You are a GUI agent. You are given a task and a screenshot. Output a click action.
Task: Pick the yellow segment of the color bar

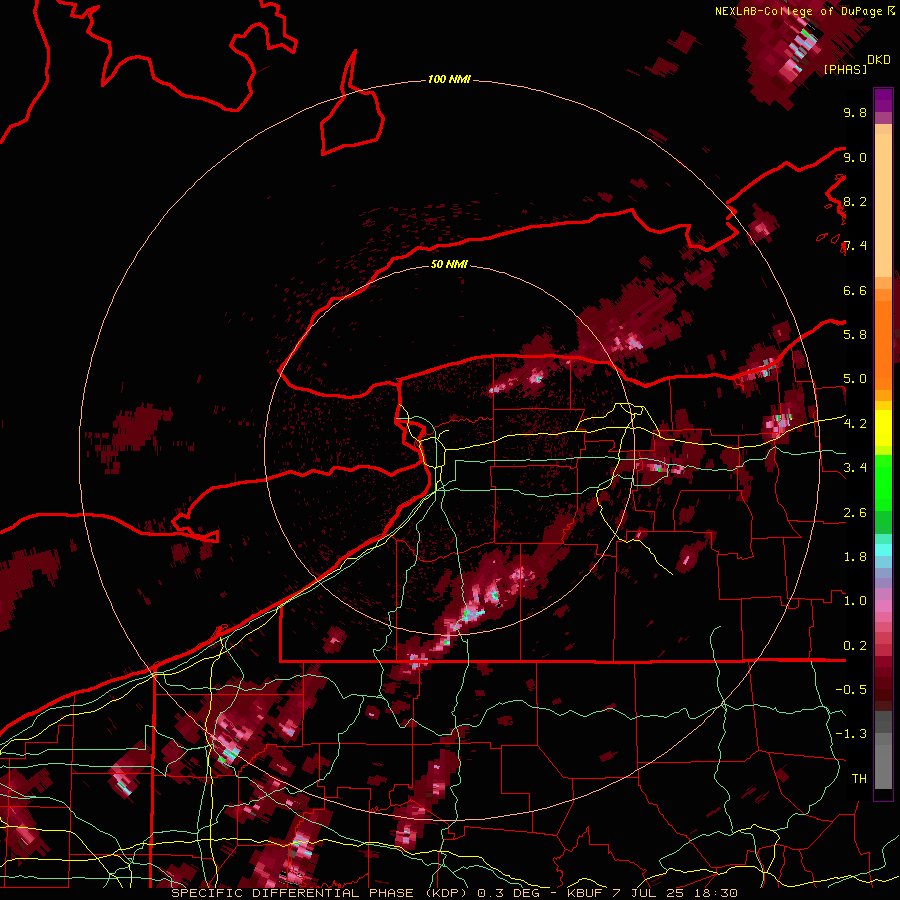coord(883,428)
